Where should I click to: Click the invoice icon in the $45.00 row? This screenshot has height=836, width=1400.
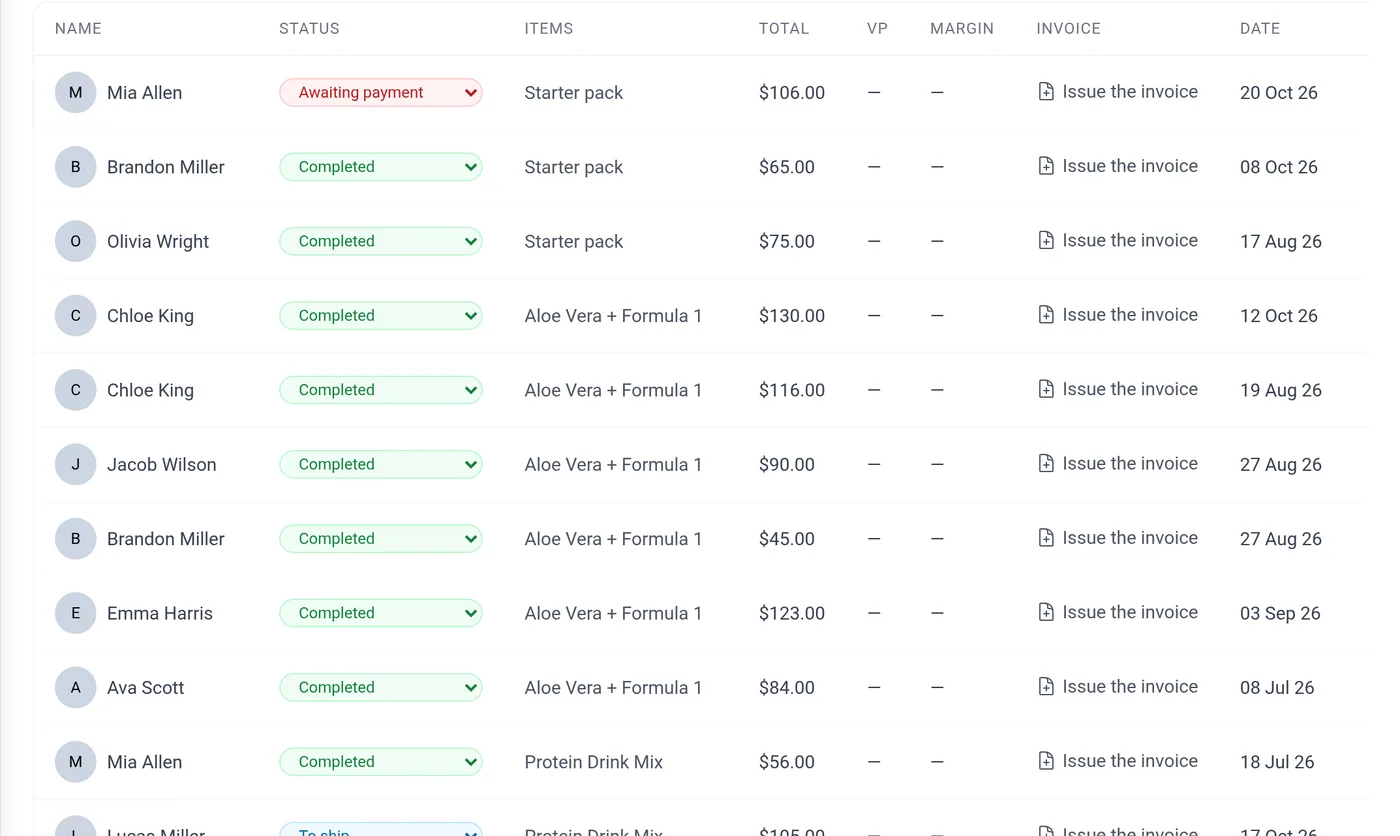1046,538
